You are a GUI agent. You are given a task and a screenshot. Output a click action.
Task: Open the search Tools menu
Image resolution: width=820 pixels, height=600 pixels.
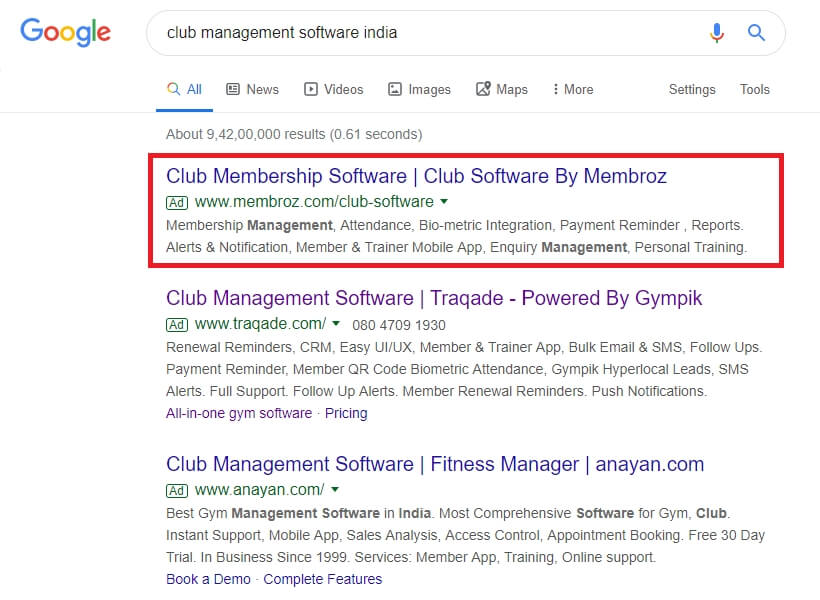755,89
